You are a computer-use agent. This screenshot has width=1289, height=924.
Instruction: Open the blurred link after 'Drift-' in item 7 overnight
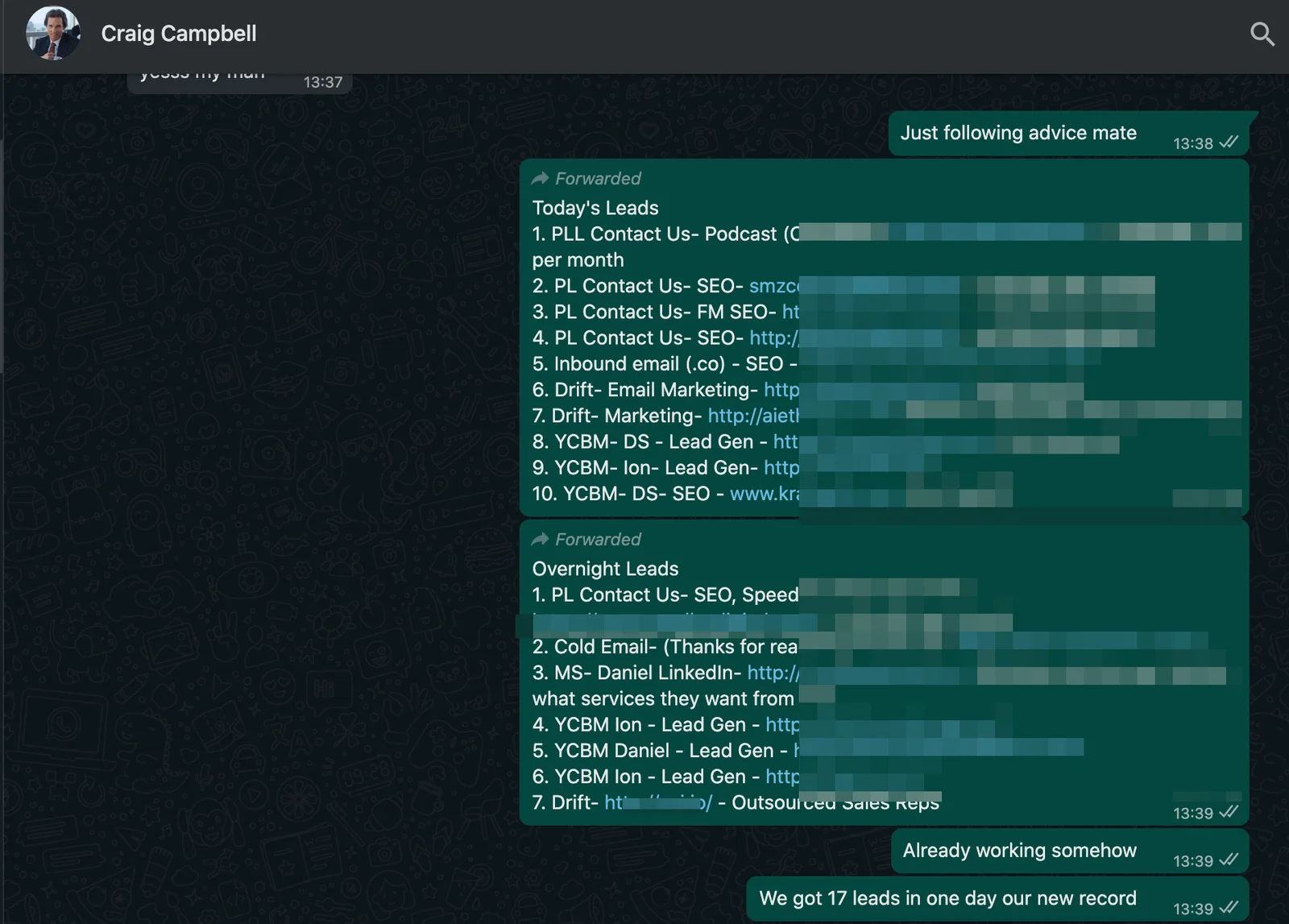(658, 802)
